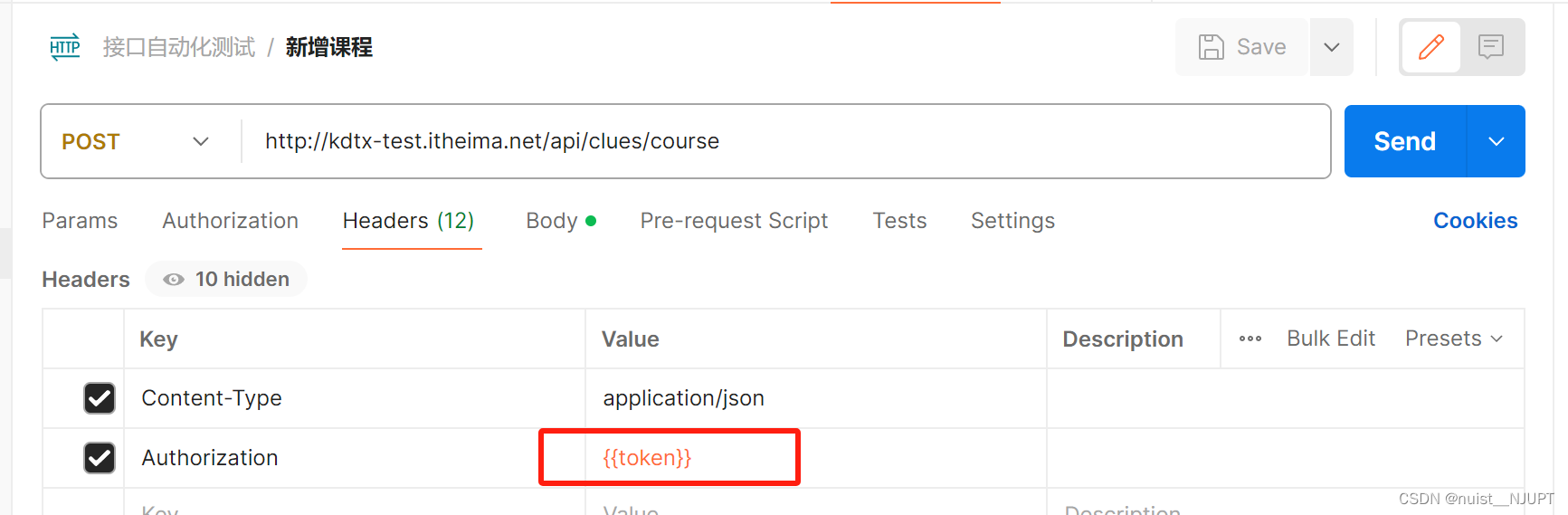1568x515 pixels.
Task: Click the three-dot column options icon
Action: coord(1250,339)
